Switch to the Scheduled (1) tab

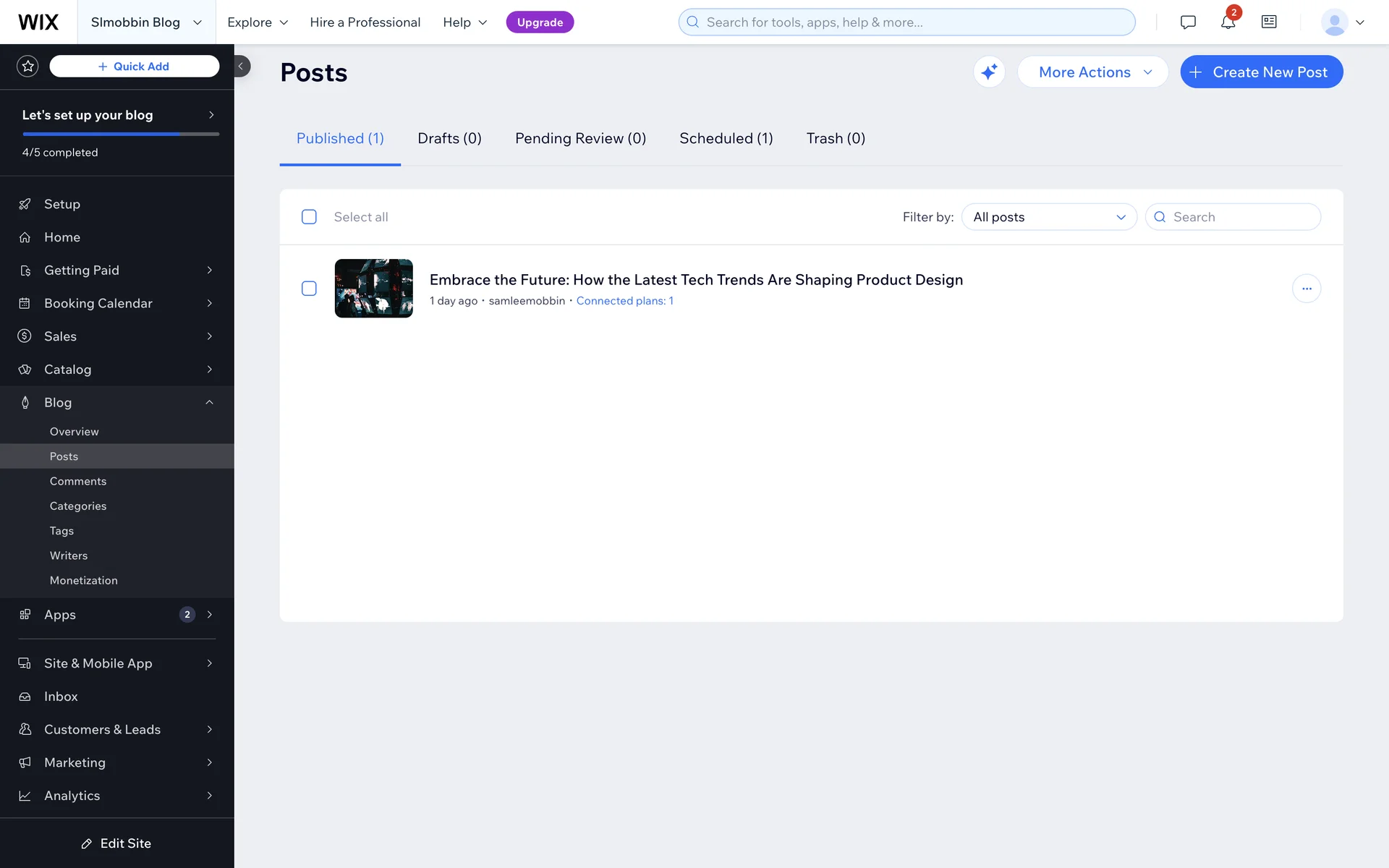tap(726, 138)
